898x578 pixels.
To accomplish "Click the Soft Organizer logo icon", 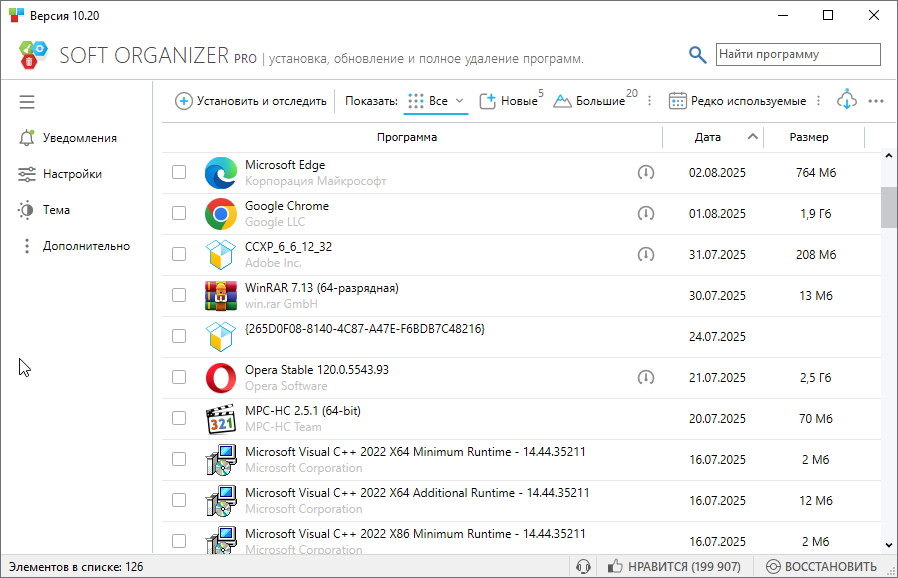I will [33, 55].
